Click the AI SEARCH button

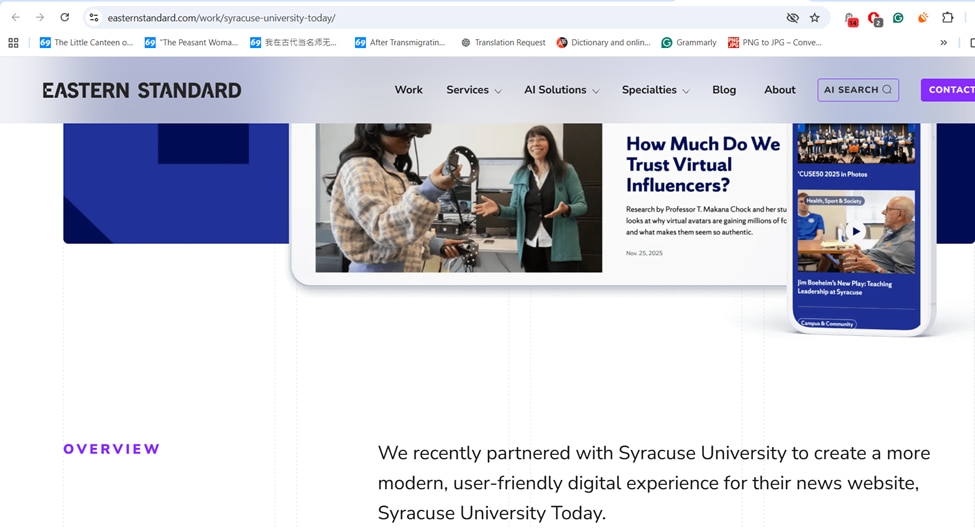pos(858,90)
